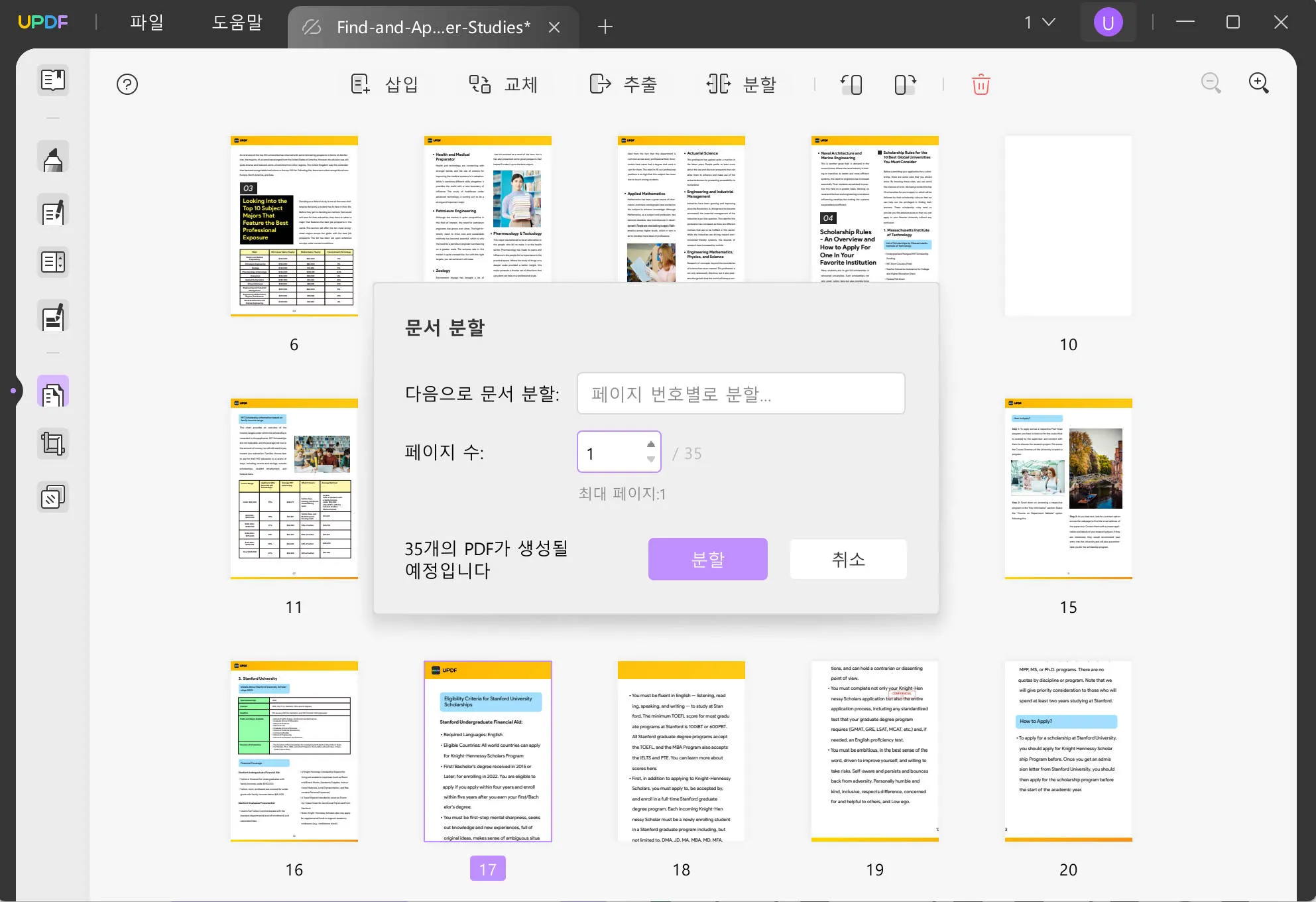Zoom out thumbnails with minus magnifier

click(x=1211, y=83)
